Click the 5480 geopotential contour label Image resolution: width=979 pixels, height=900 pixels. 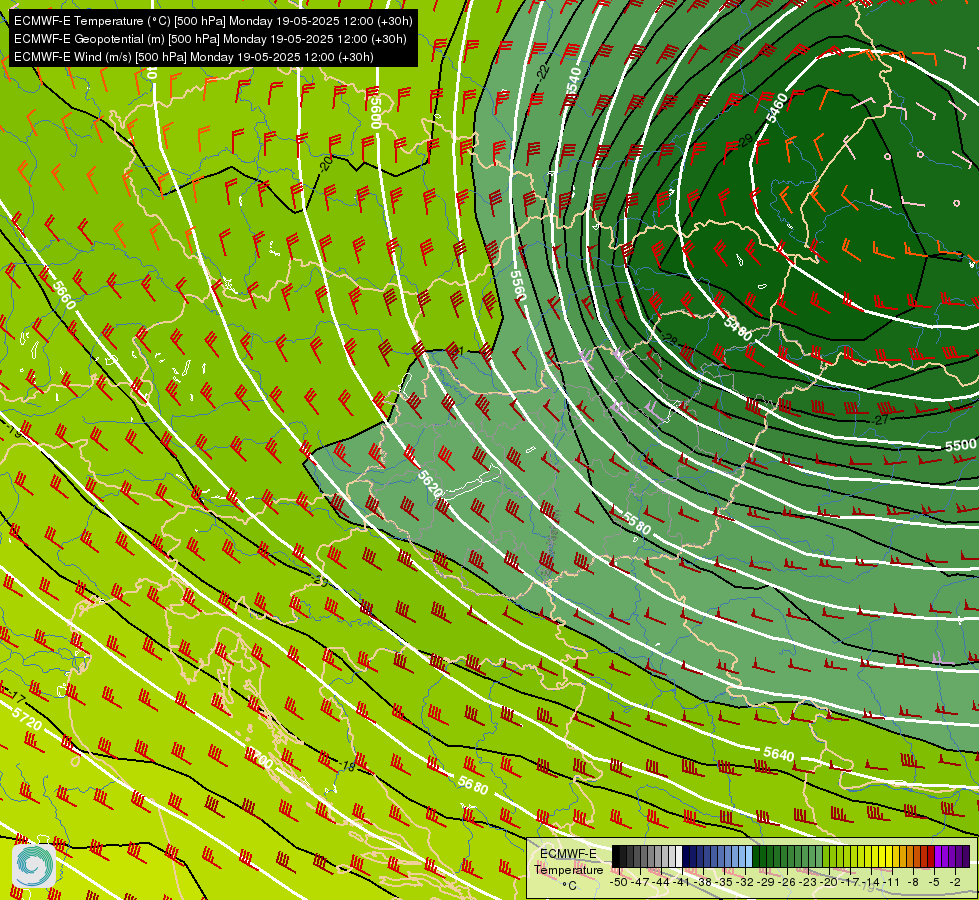(x=738, y=329)
